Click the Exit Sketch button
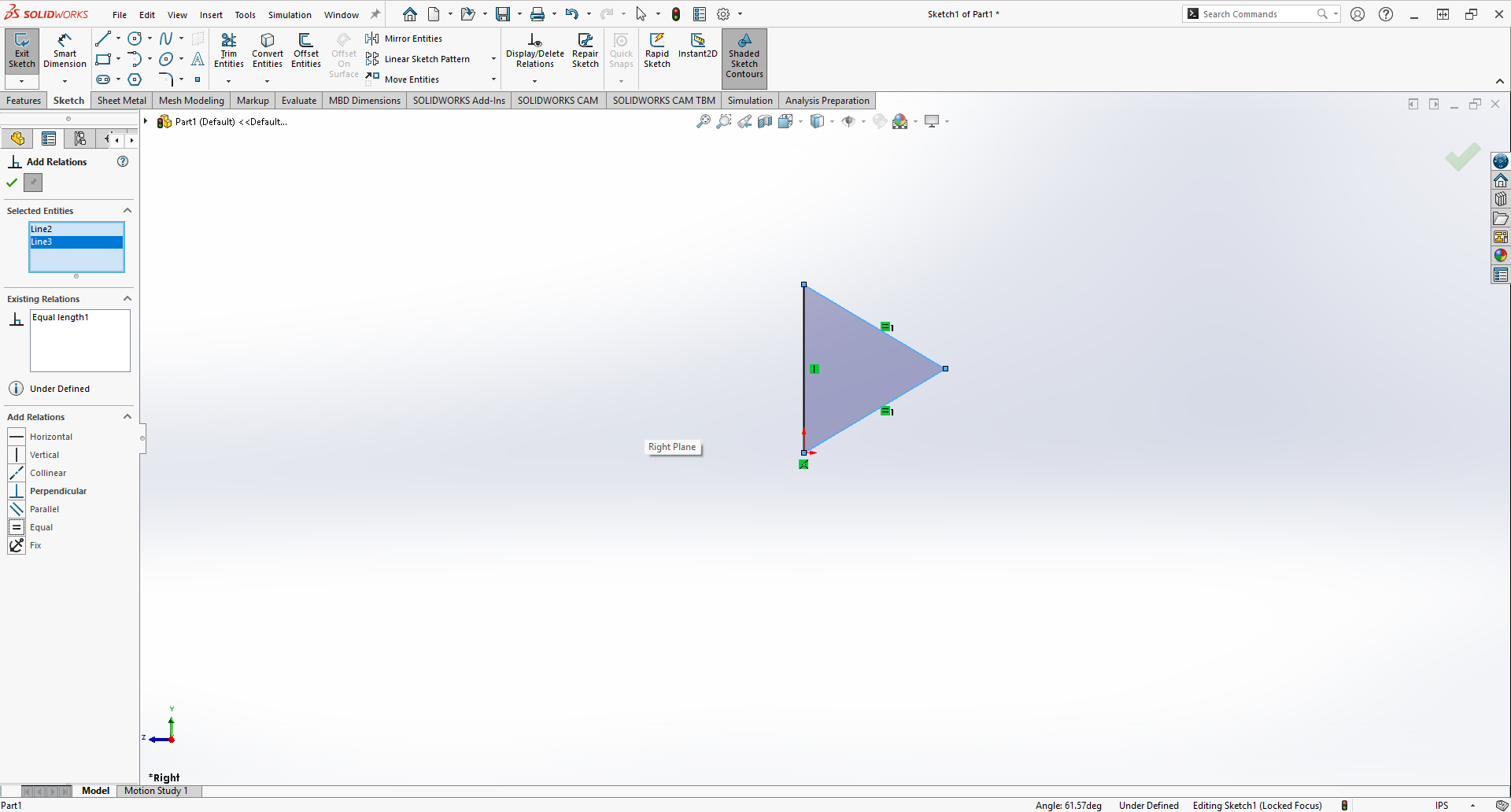Image resolution: width=1511 pixels, height=812 pixels. (22, 51)
